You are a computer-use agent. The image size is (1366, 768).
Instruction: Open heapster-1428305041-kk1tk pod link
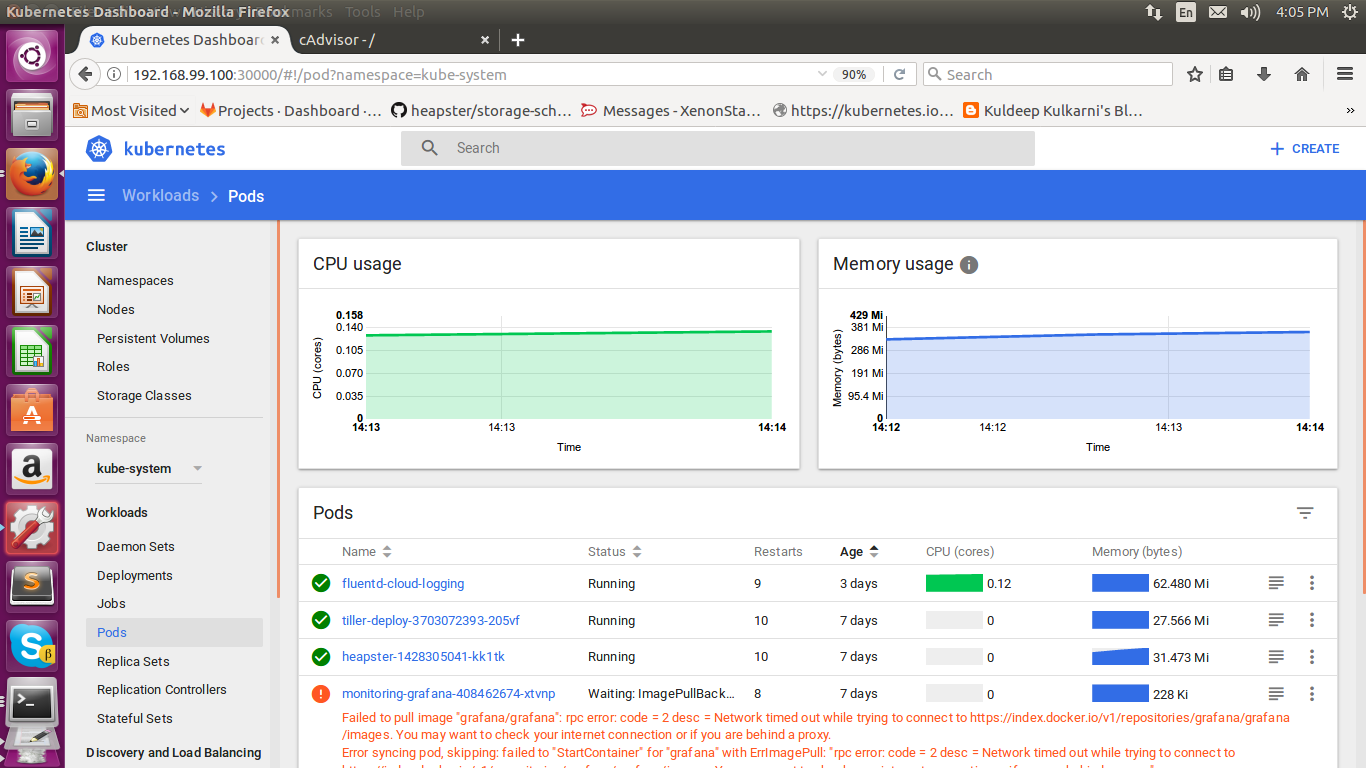[x=423, y=657]
